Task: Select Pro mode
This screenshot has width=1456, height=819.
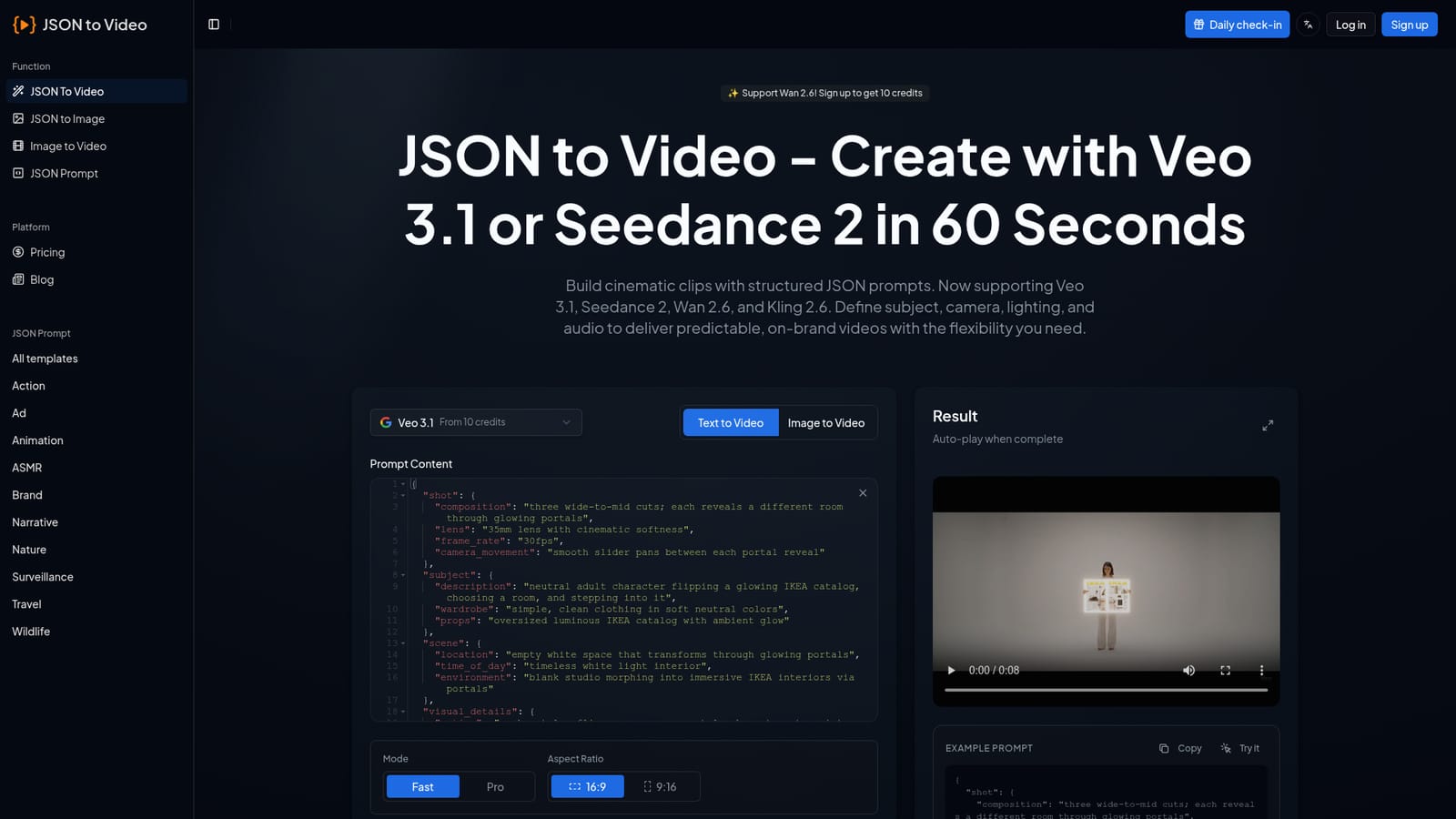Action: coord(495,786)
